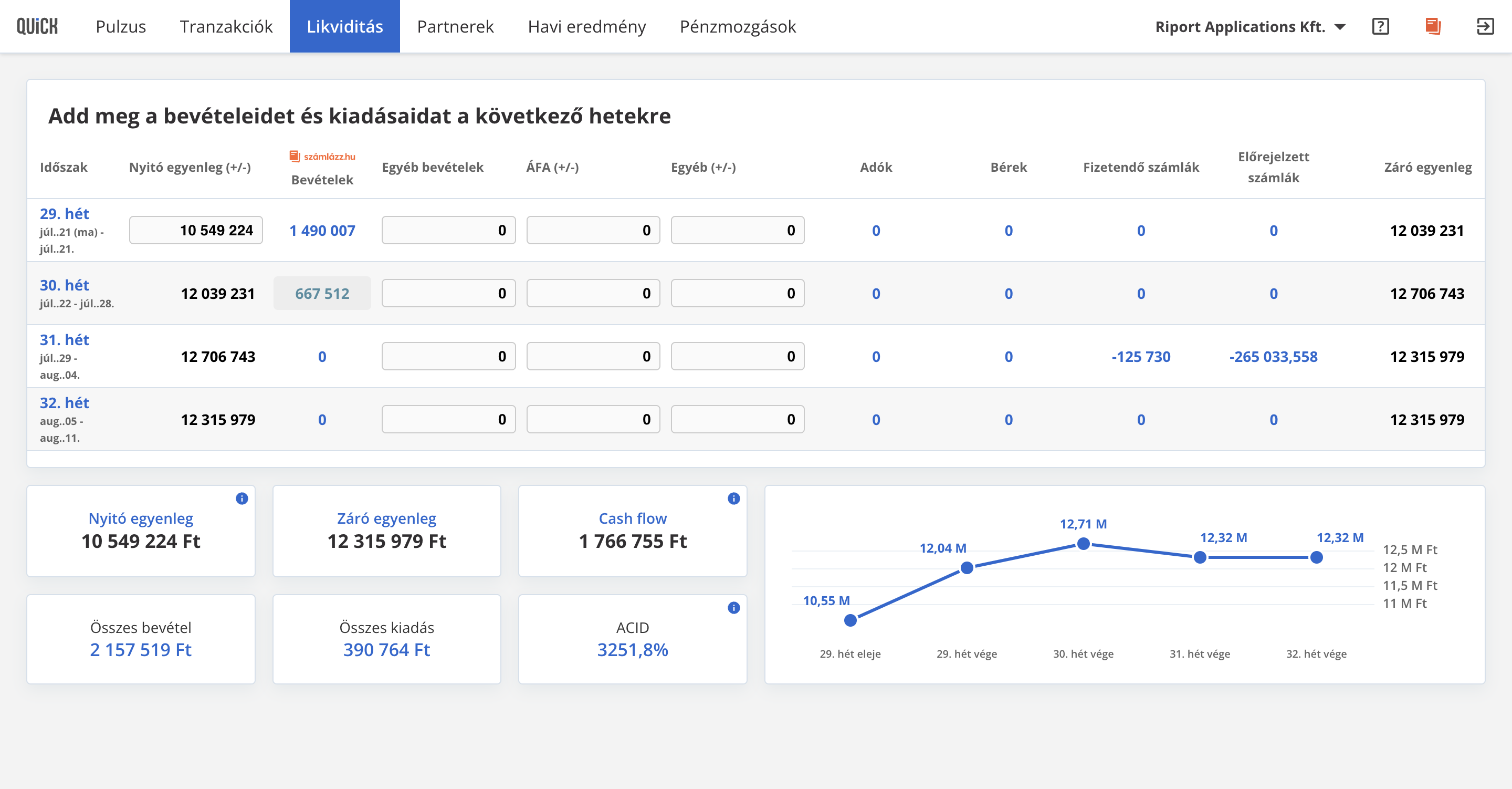Focus Egyéb bevételek field in 31. hét row
This screenshot has height=789, width=1512.
[x=448, y=357]
